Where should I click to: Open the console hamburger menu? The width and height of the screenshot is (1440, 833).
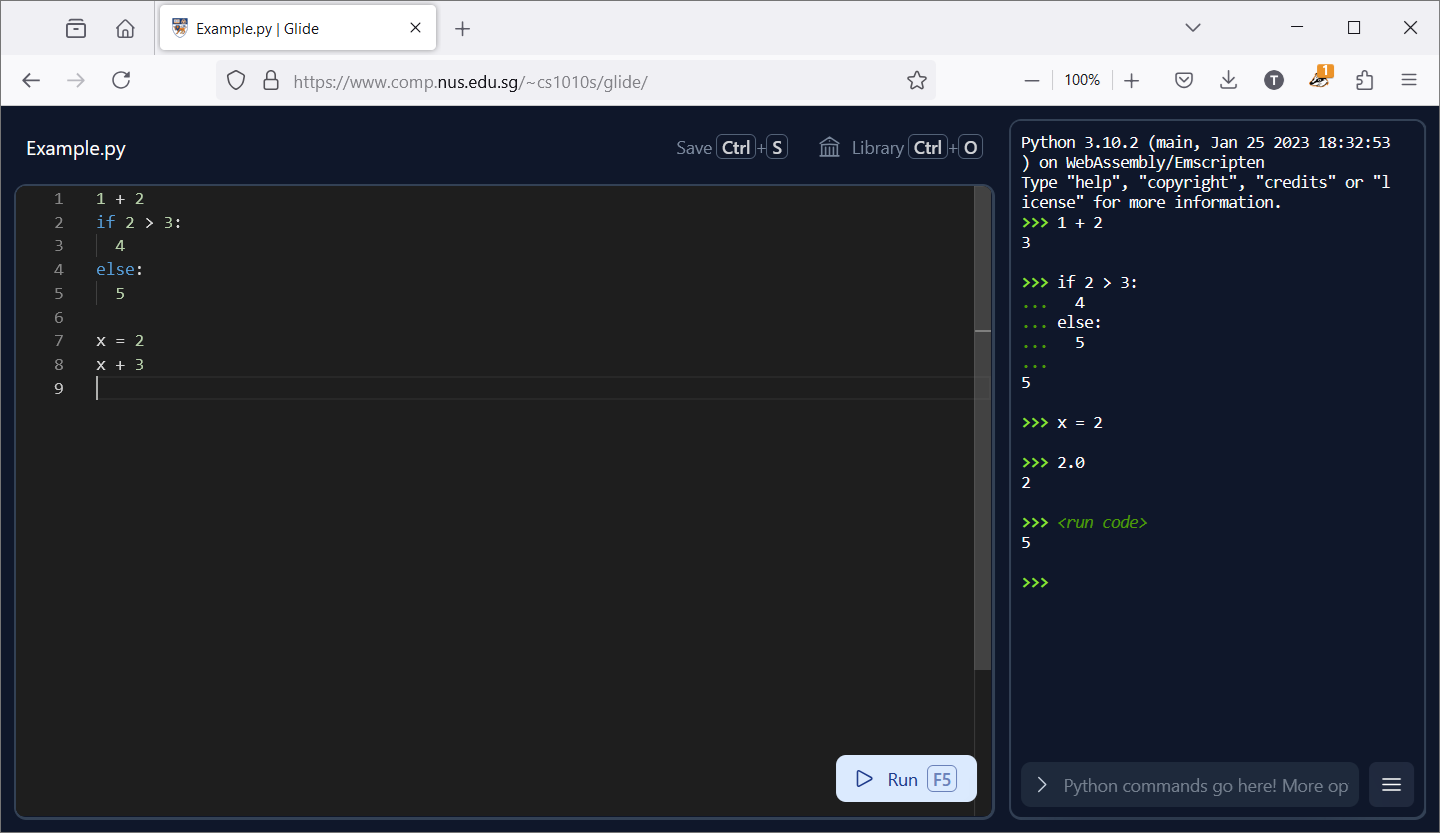[1391, 785]
